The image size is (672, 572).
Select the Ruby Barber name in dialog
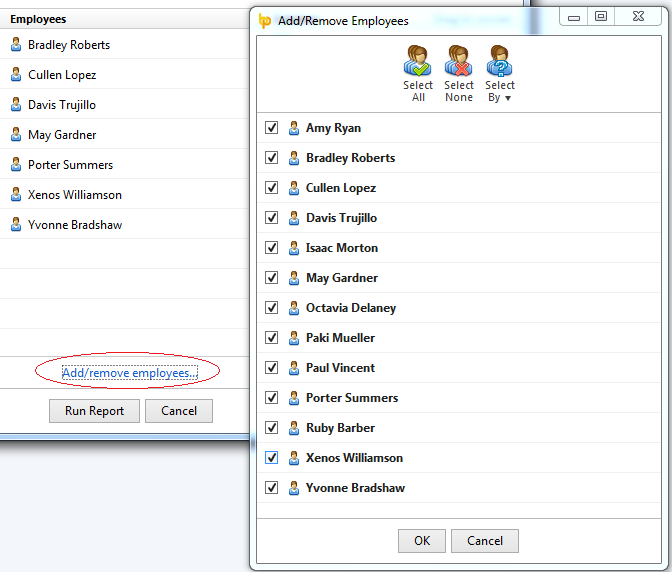(340, 428)
